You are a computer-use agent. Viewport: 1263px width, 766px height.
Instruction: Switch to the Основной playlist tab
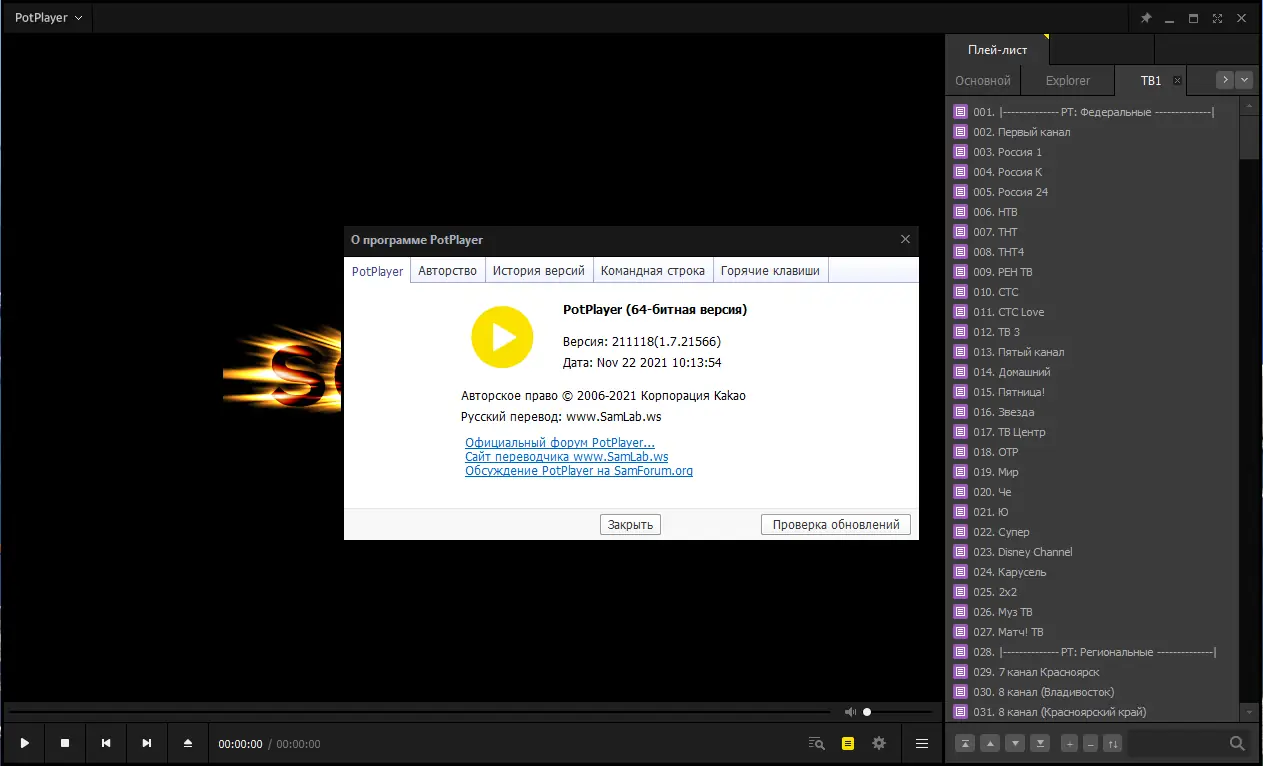983,81
